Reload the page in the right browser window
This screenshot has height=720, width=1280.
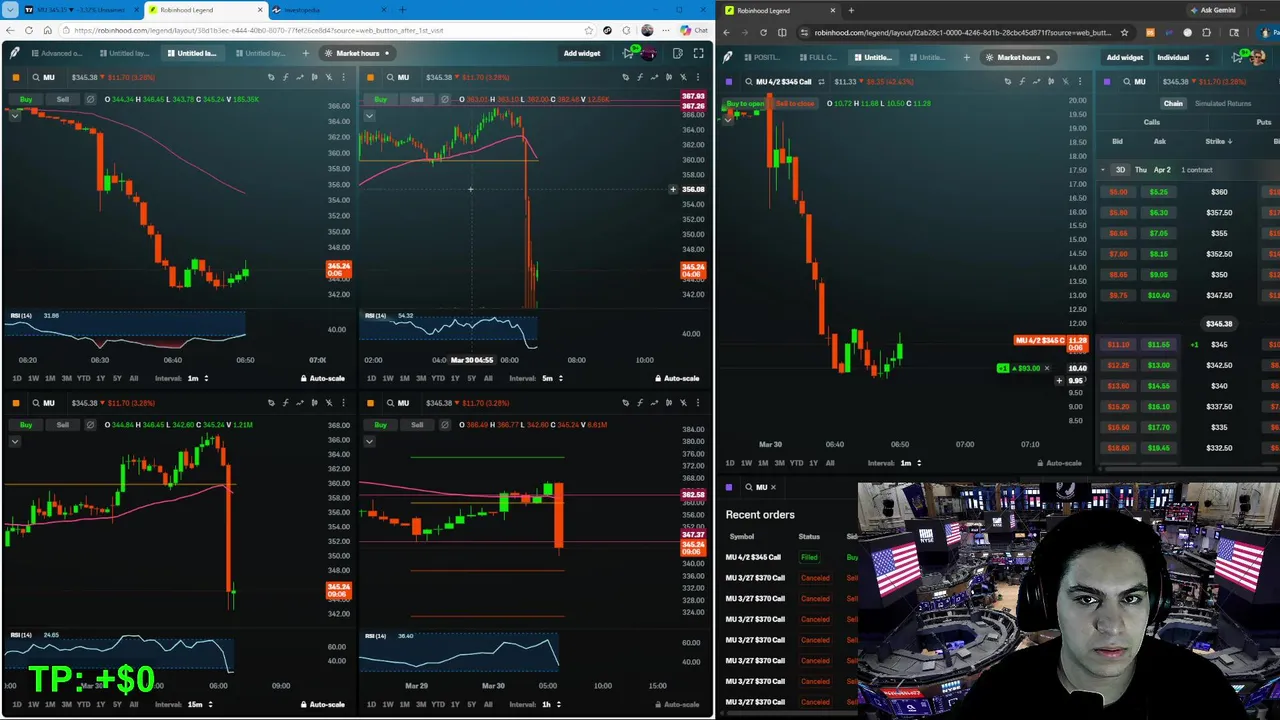click(x=763, y=33)
